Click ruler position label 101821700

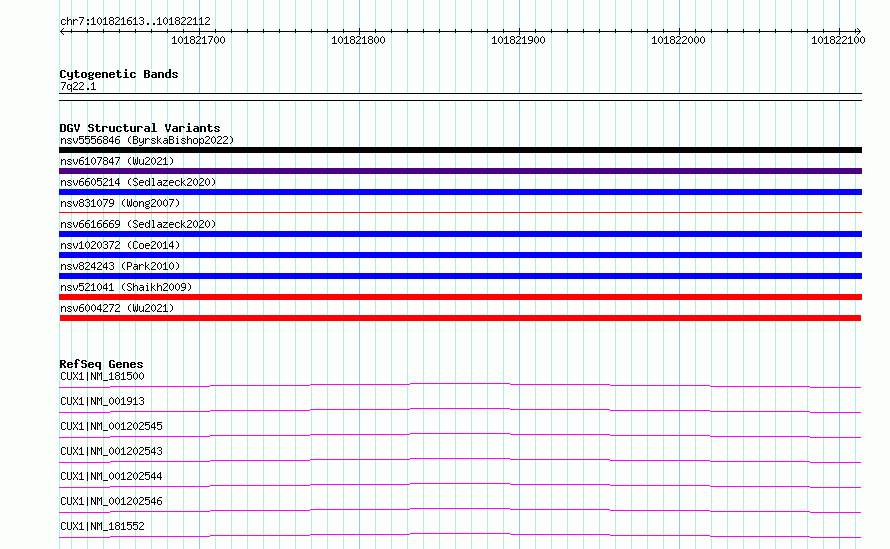point(198,40)
